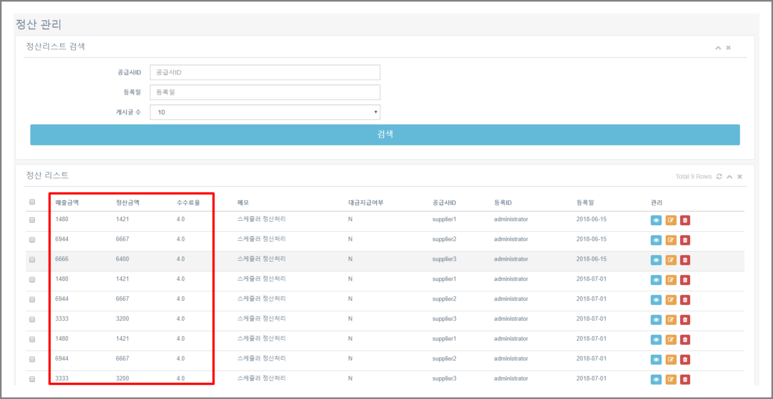773x399 pixels.
Task: Click the red trash icon for supplier2 2018-06-15
Action: pyautogui.click(x=685, y=240)
